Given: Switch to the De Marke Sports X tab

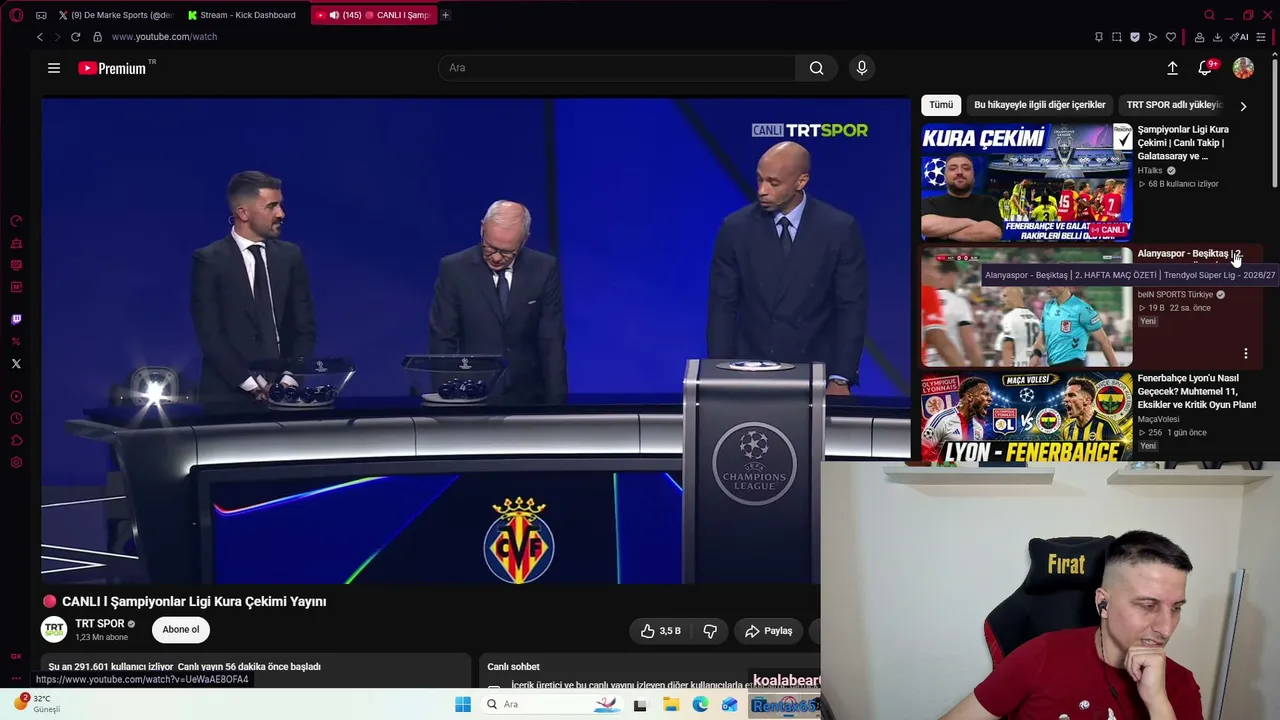Looking at the screenshot, I should pos(115,15).
